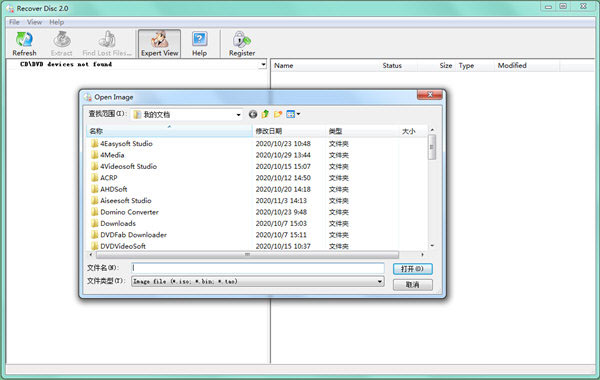This screenshot has width=600, height=380.
Task: Select the 4Videosoft Studio folder
Action: click(128, 166)
